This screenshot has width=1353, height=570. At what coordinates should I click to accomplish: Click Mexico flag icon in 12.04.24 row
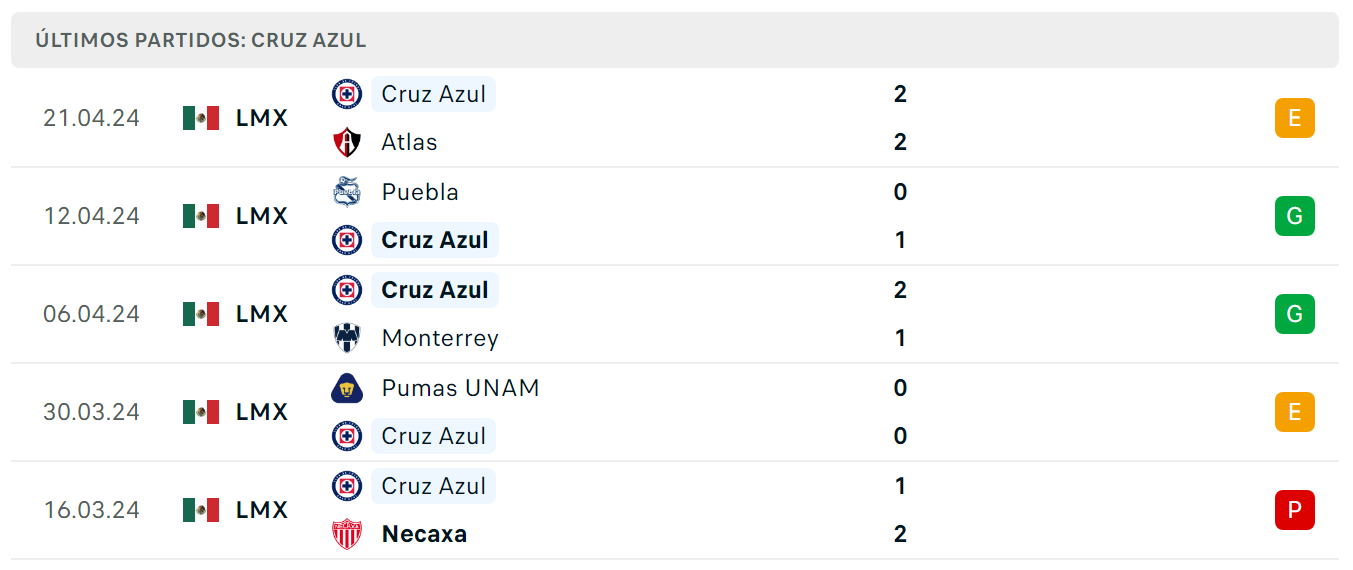click(x=201, y=216)
